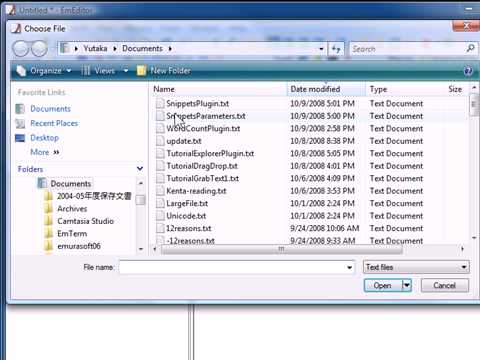Select TutorialGrabText1.txt in the list
This screenshot has width=480, height=360.
point(203,178)
